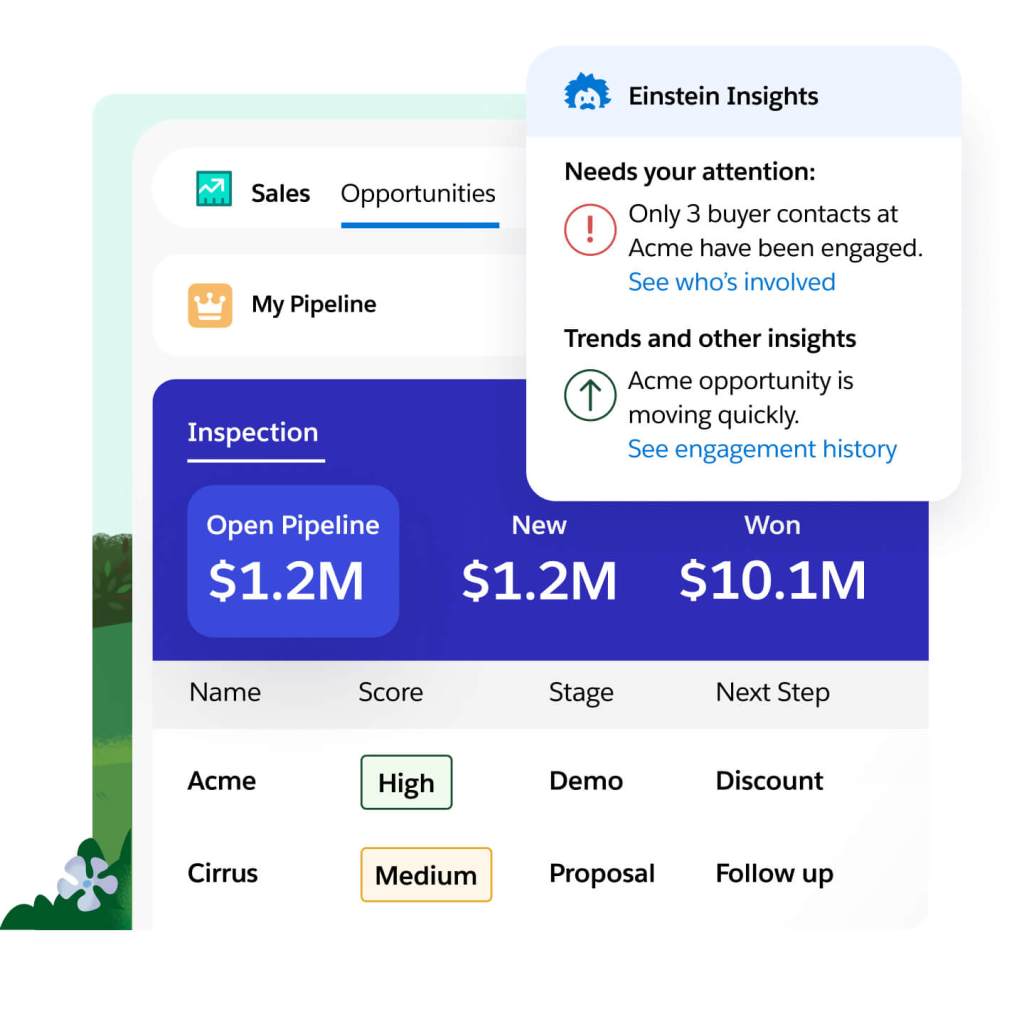This screenshot has width=1024, height=1024.
Task: Click the Only 3 buyer contacts message
Action: (x=775, y=231)
